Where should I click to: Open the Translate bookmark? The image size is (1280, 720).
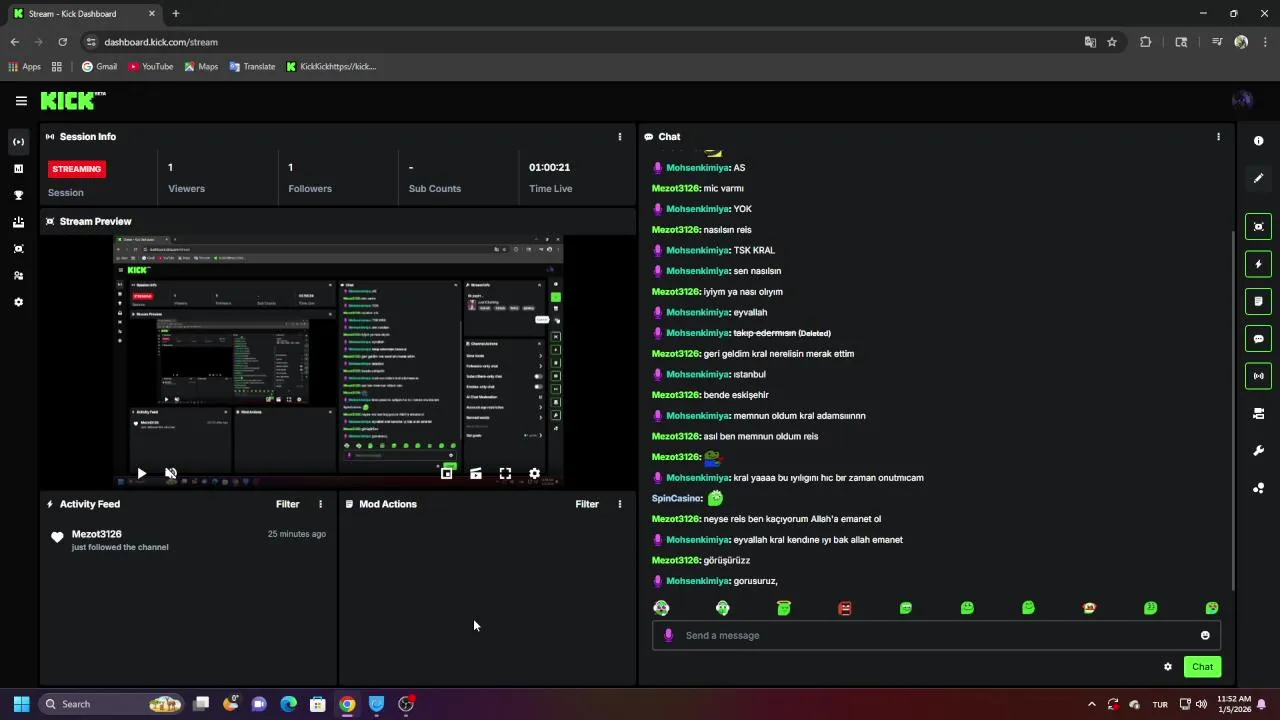point(252,67)
